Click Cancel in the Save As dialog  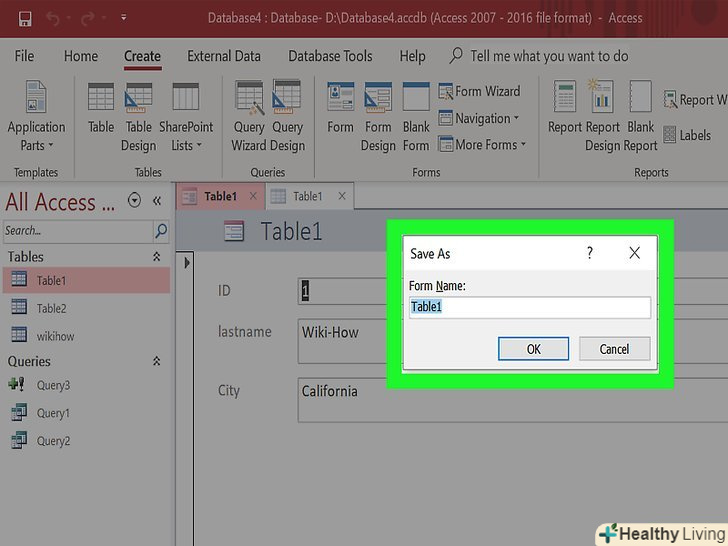(614, 349)
